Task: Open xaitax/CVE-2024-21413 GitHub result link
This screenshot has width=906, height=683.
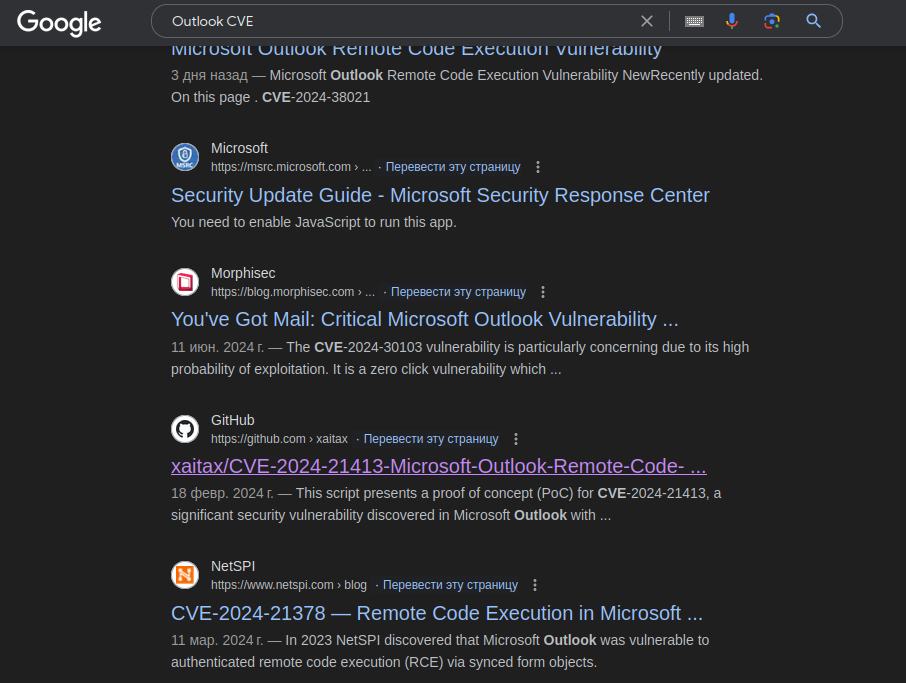Action: click(439, 466)
